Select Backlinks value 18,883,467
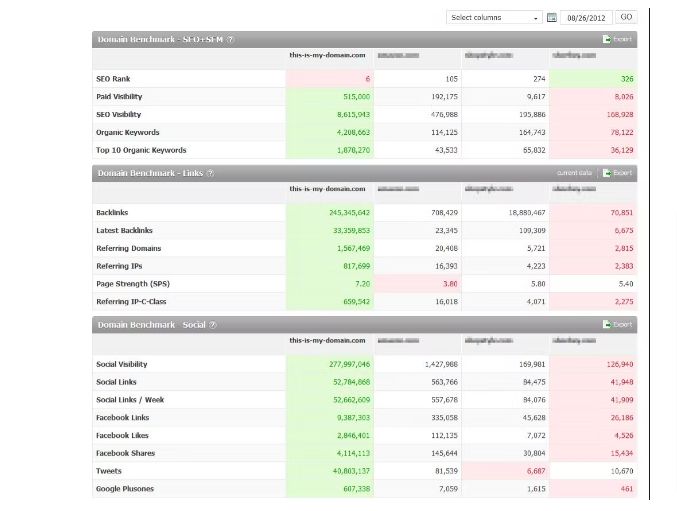The height and width of the screenshot is (511, 677). (527, 213)
